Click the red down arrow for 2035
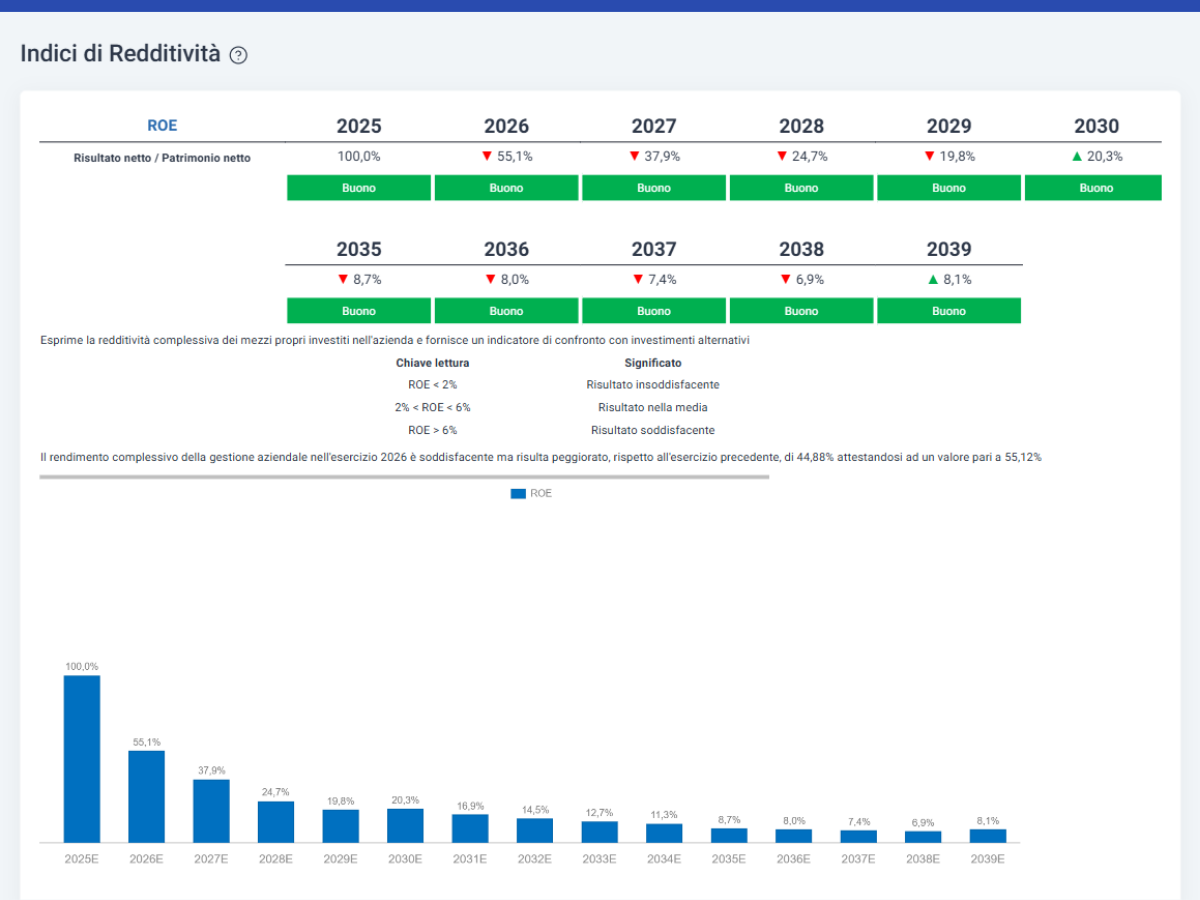This screenshot has height=900, width=1200. (x=343, y=279)
